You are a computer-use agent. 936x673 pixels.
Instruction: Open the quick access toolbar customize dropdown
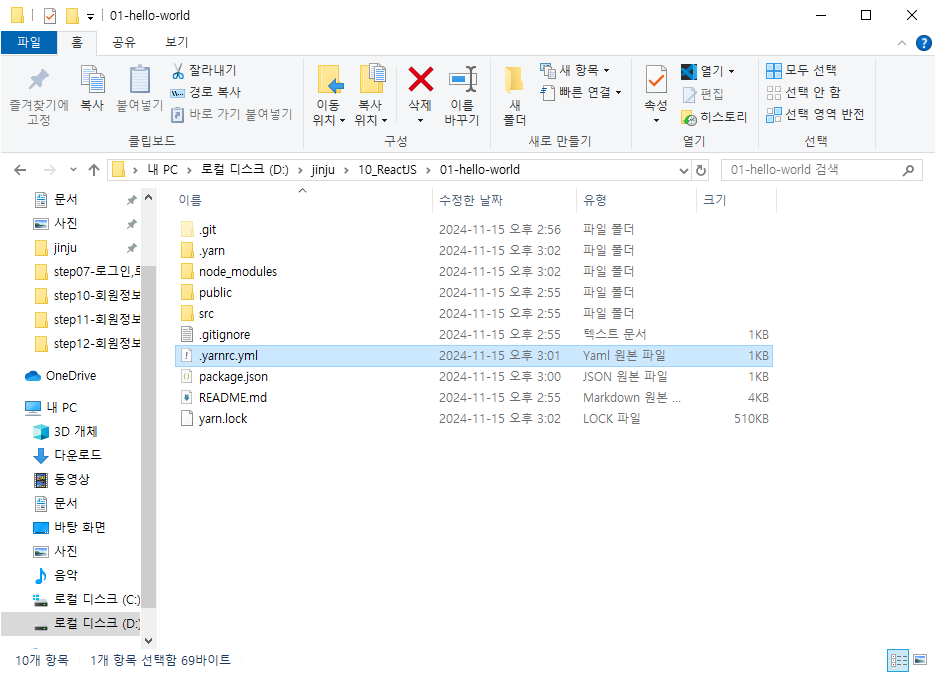point(90,17)
